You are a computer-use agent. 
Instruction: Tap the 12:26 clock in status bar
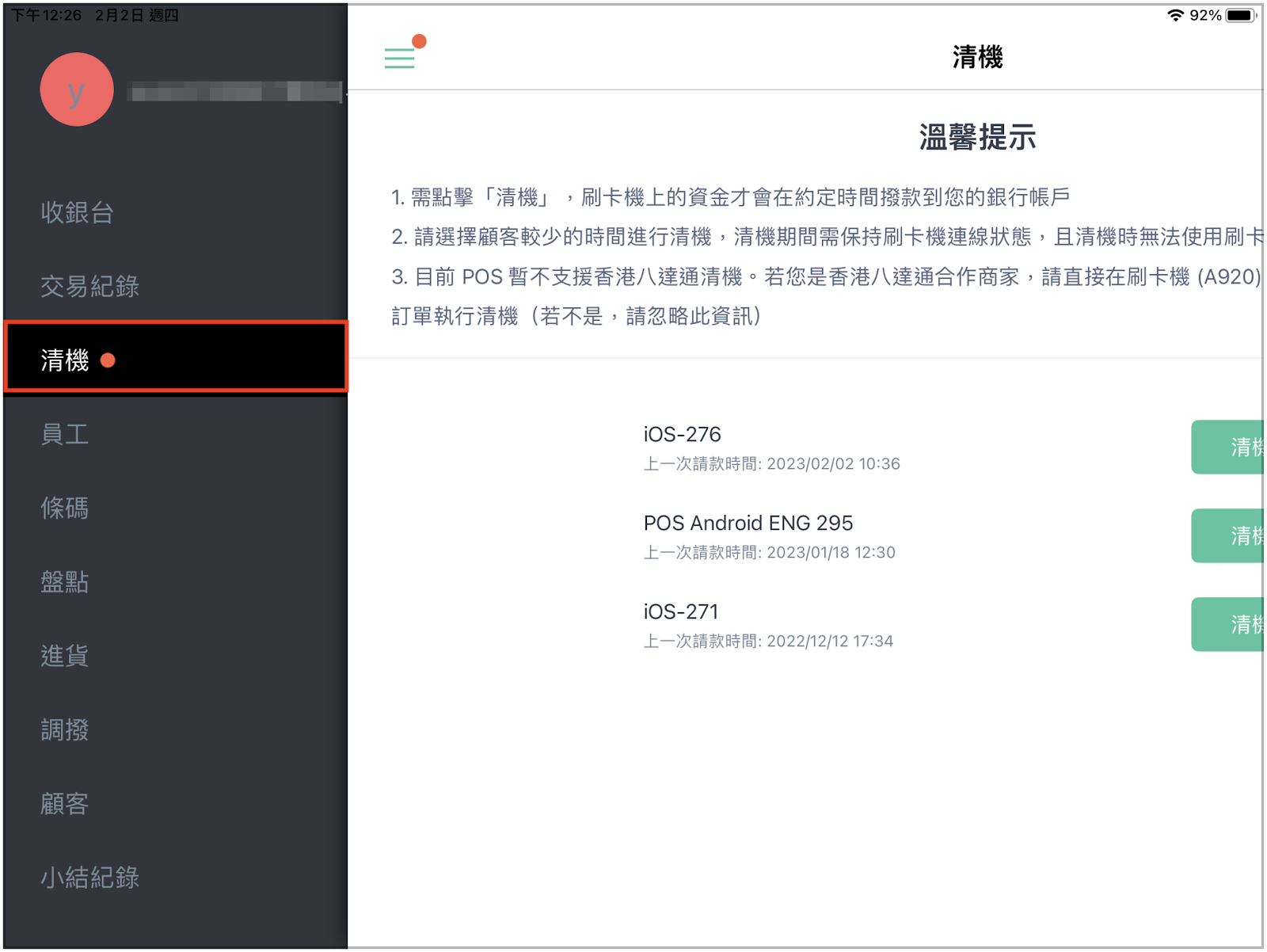(47, 15)
